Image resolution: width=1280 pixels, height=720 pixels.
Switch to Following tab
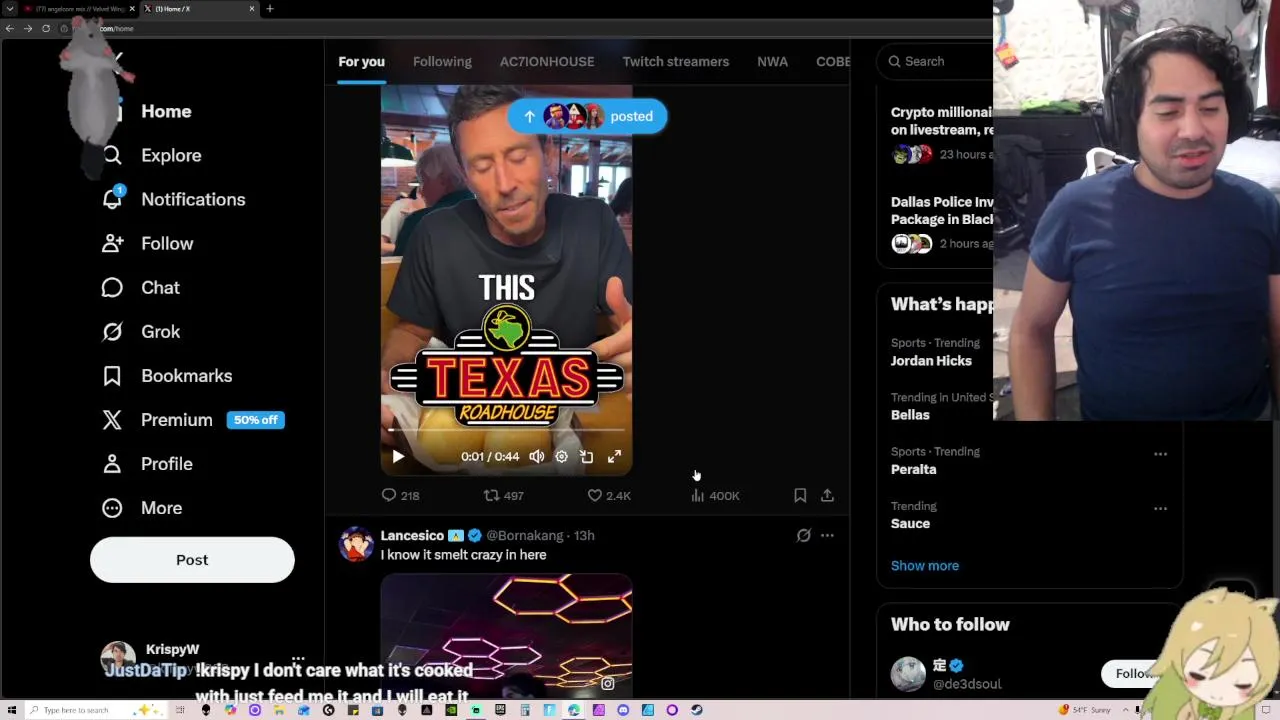click(442, 61)
